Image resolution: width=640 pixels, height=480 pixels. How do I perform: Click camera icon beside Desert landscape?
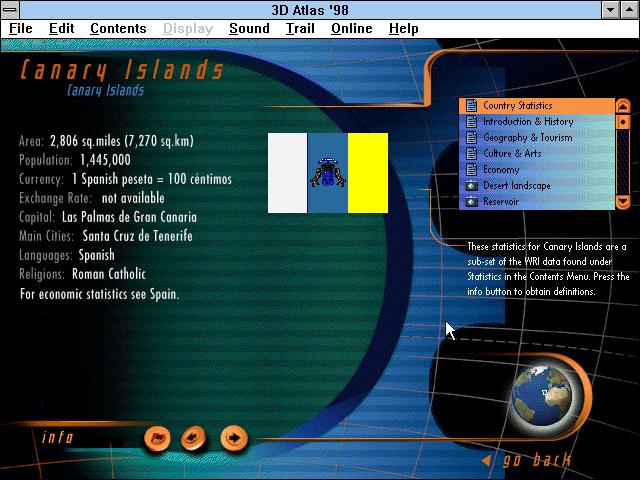471,186
